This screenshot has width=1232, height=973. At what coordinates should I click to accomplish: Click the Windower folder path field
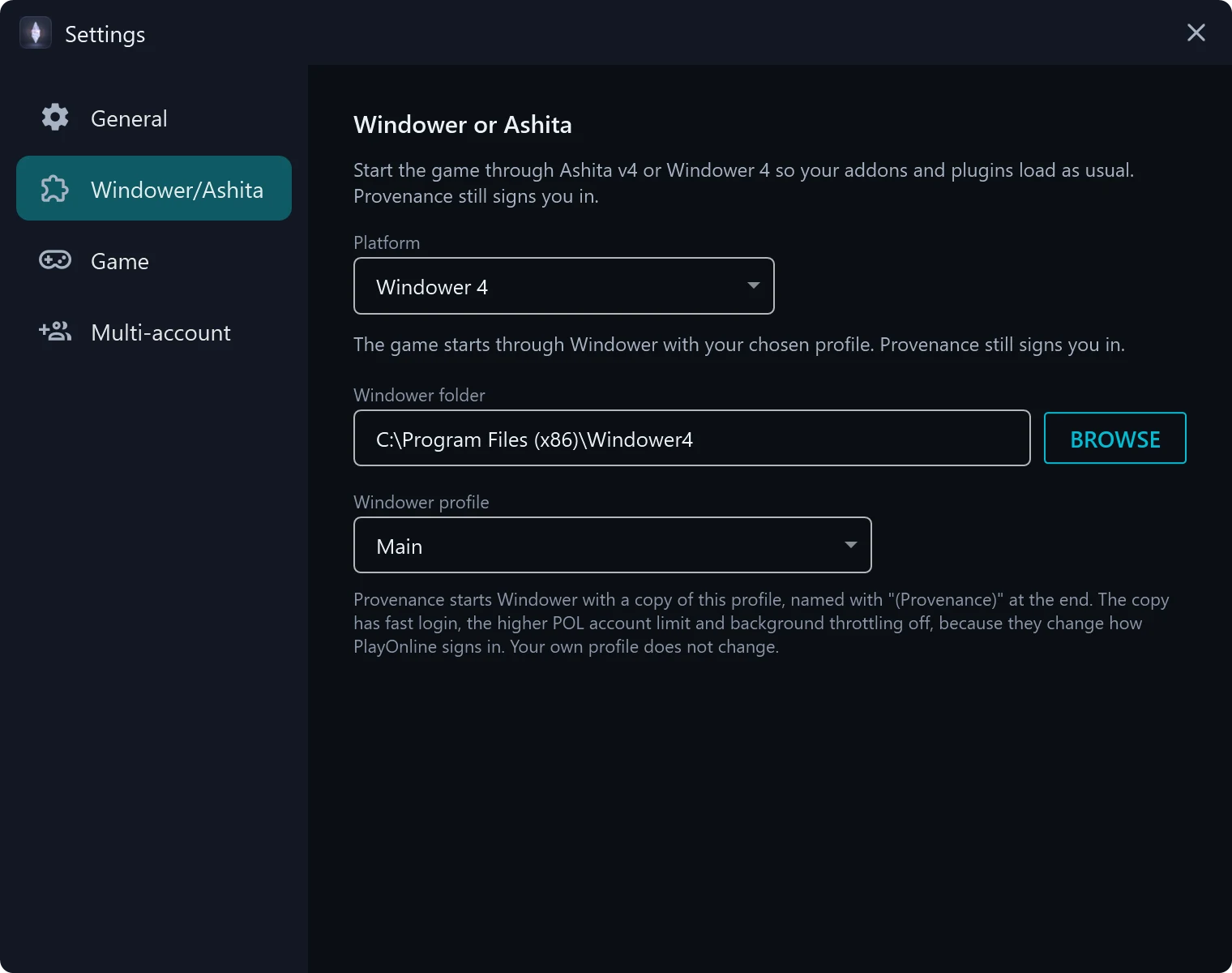click(x=692, y=439)
